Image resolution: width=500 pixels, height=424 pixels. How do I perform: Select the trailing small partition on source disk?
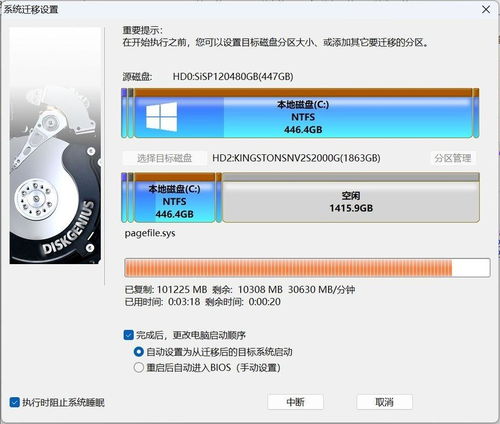tap(476, 113)
